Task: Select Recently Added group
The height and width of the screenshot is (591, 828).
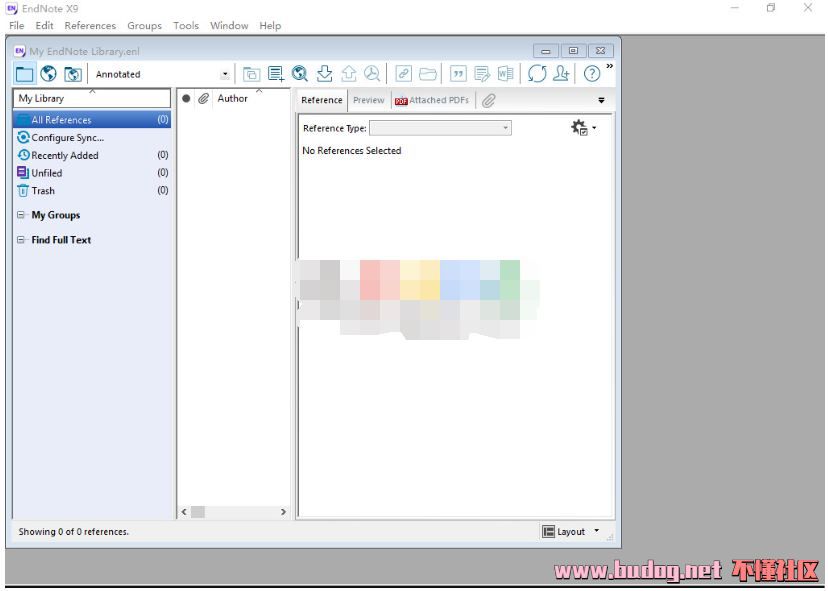Action: pos(92,155)
